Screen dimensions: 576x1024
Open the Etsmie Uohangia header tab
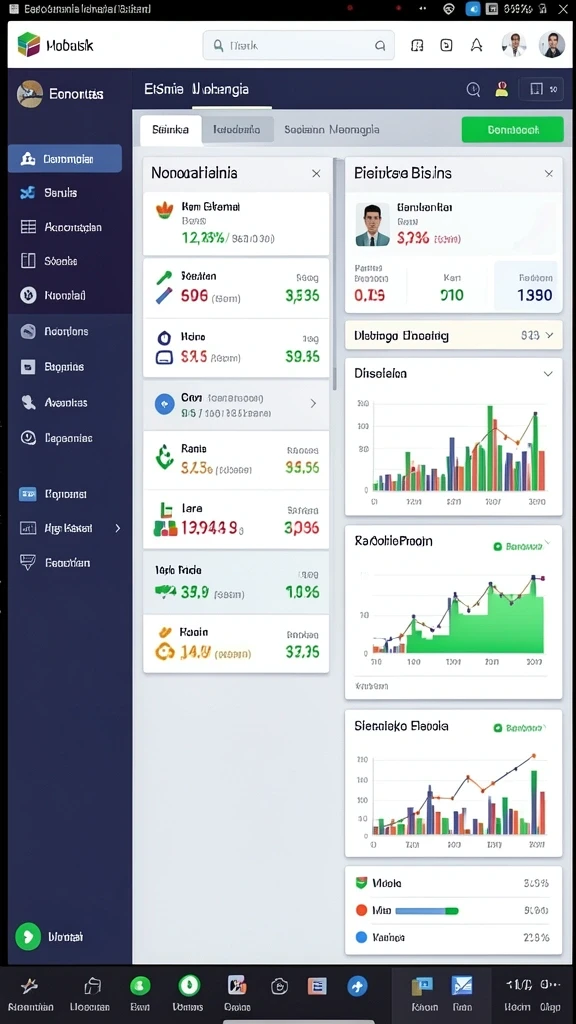point(197,89)
